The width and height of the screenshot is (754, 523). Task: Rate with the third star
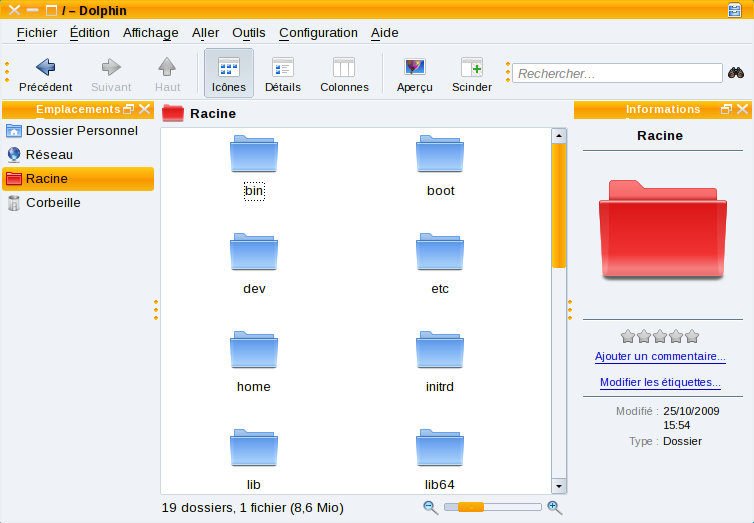coord(660,336)
